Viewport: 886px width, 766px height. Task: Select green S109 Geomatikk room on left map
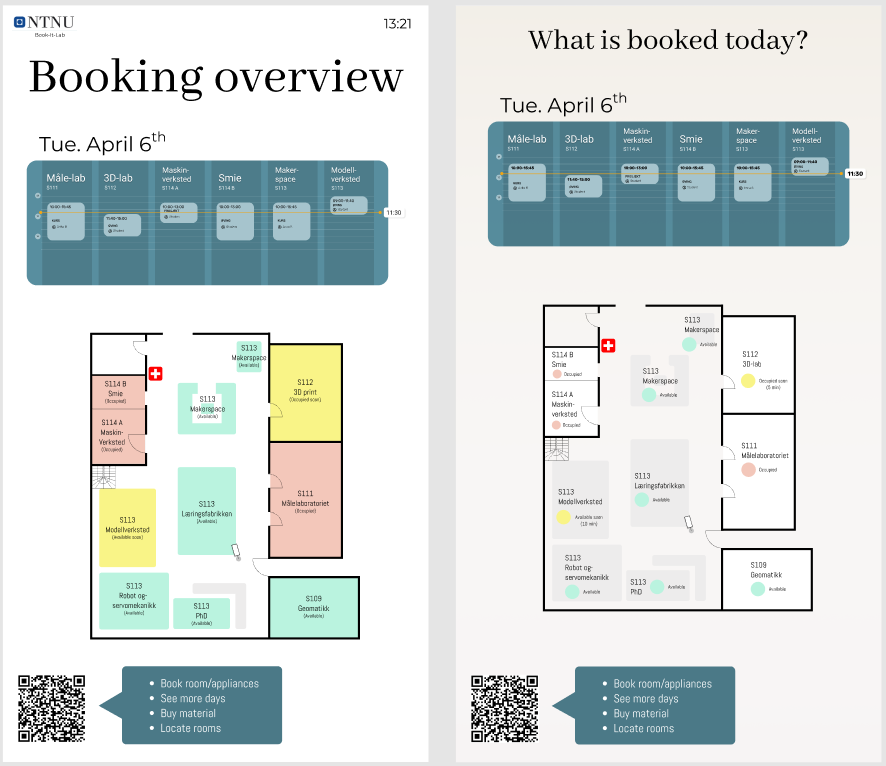tap(313, 607)
